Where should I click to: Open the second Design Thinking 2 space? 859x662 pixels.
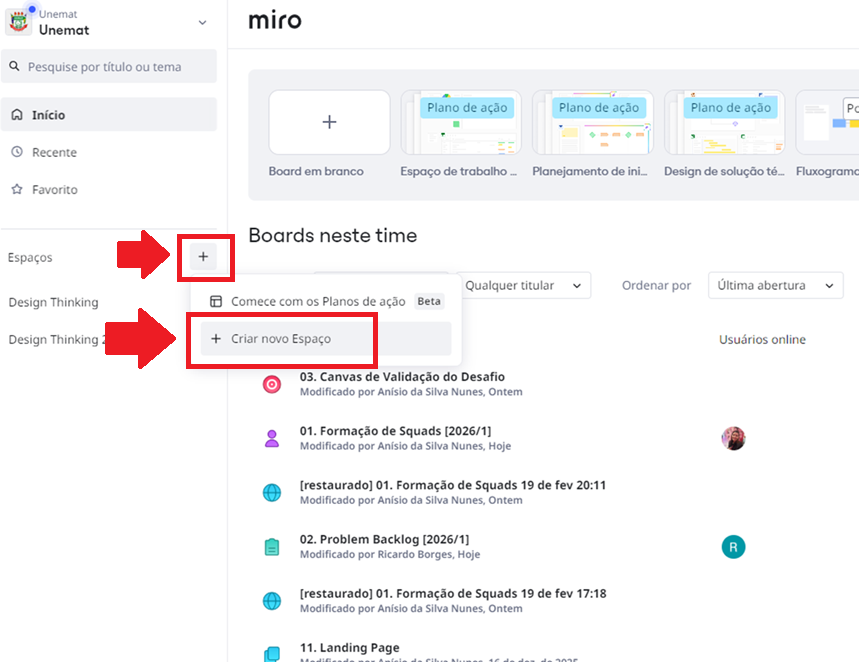(x=58, y=339)
